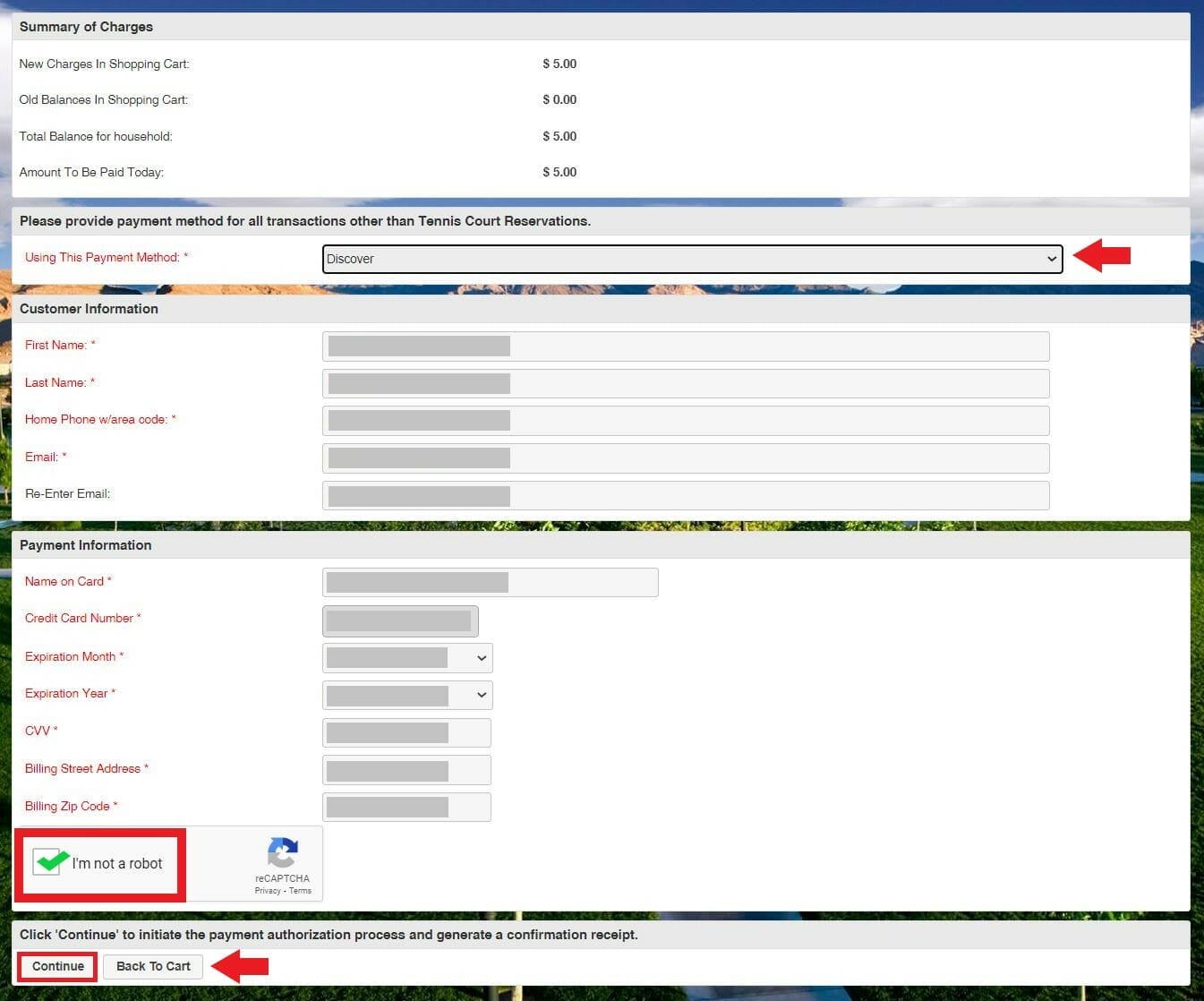
Task: Go back using Back To Cart button
Action: click(x=153, y=966)
